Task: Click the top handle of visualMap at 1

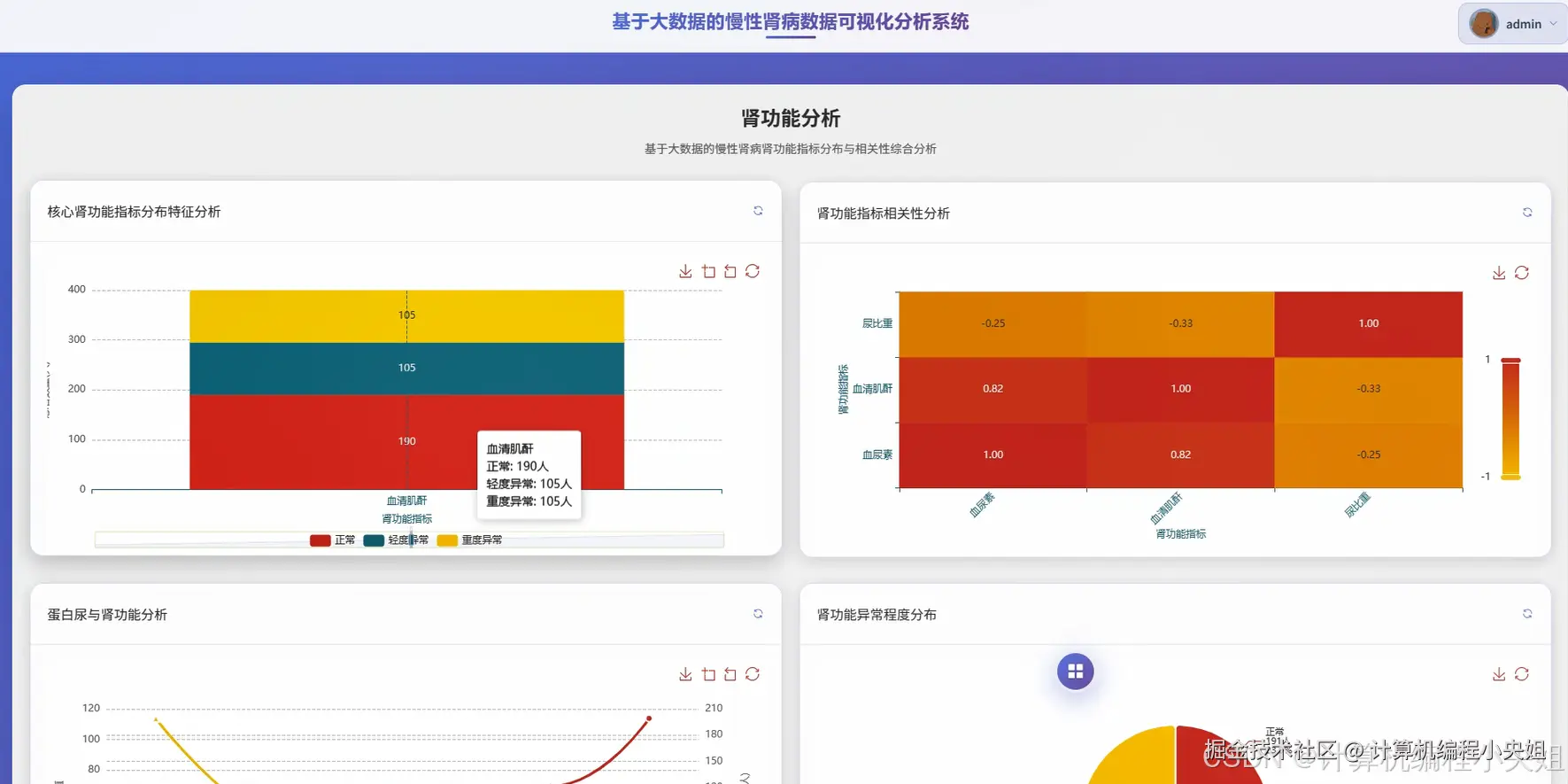Action: point(1510,360)
